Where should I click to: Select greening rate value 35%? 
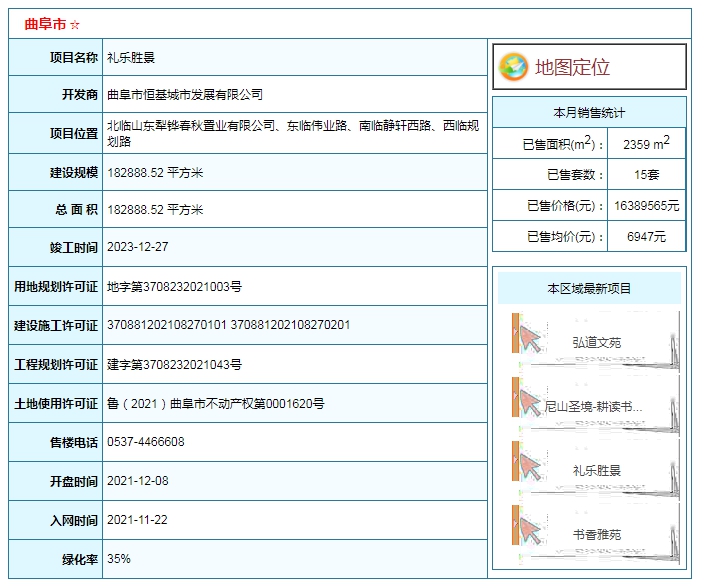pos(119,559)
